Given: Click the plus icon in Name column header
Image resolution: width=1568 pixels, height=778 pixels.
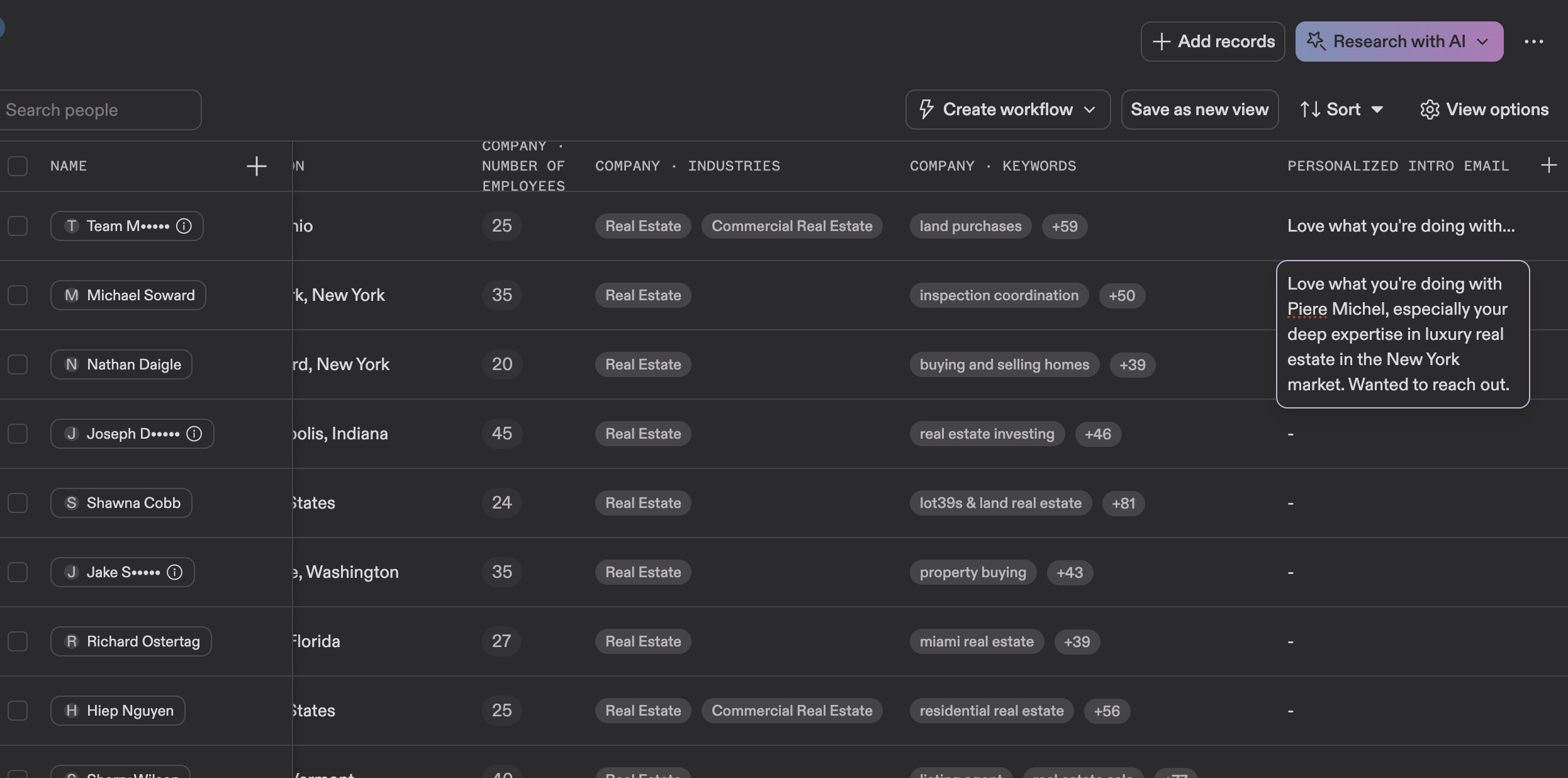Looking at the screenshot, I should coord(256,166).
